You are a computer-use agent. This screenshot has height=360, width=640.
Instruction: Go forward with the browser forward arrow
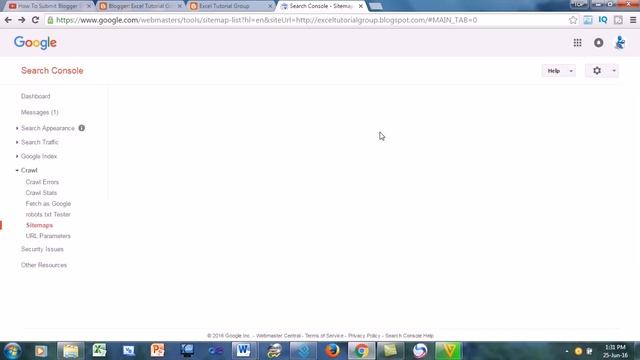[22, 20]
